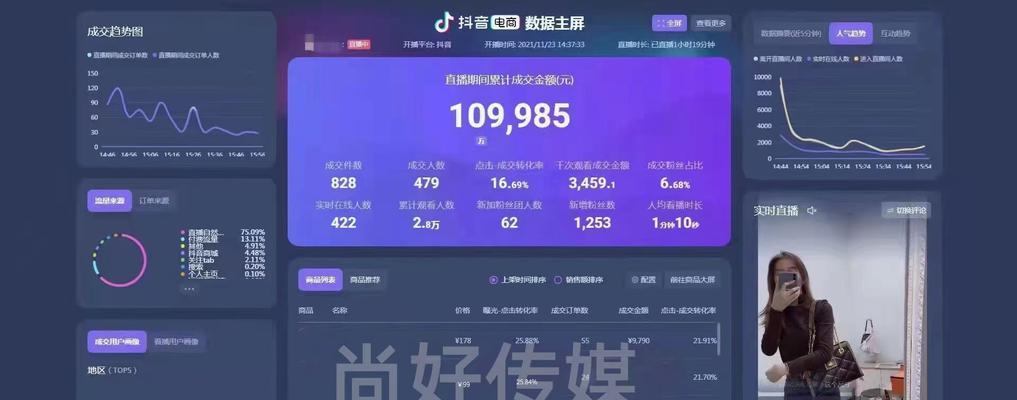Click the product list scrollbar
The height and width of the screenshot is (400, 1017).
[718, 338]
